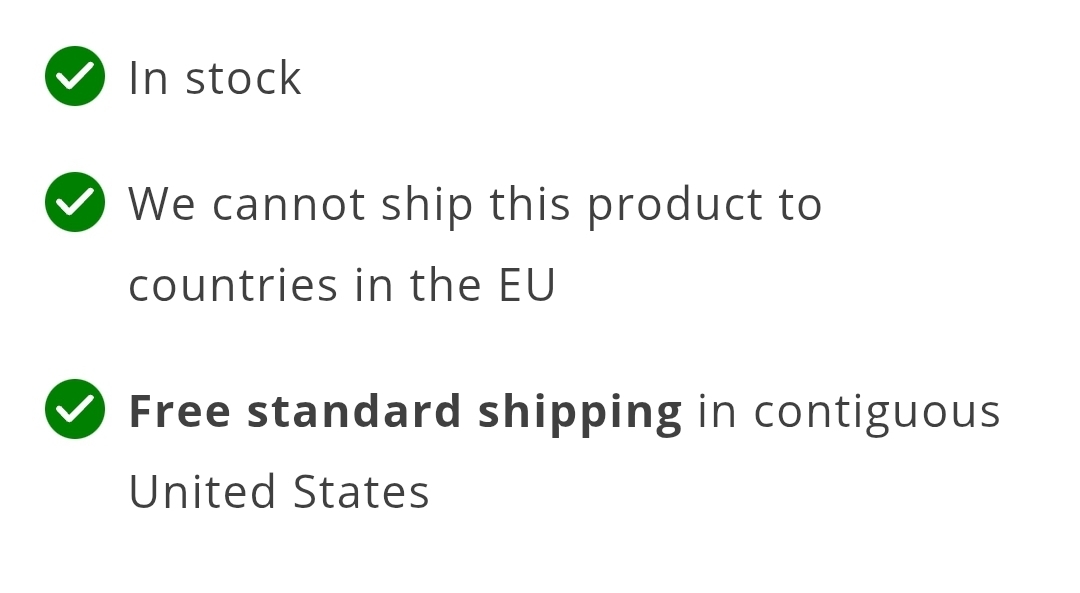Select the word 'countries' in the EU notice
Screen dimensions: 1080x593
click(x=233, y=285)
